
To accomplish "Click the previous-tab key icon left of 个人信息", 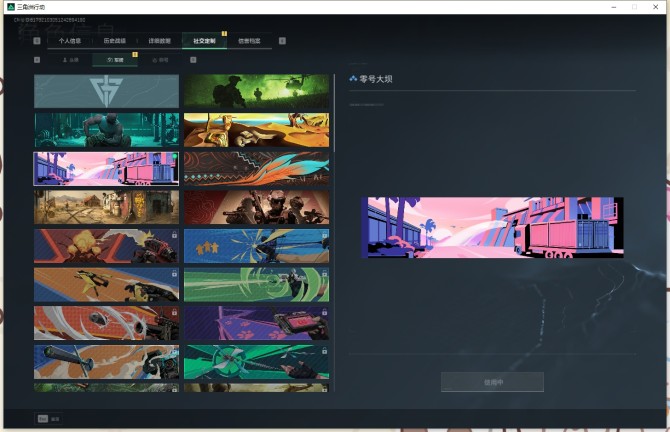I will (x=37, y=41).
